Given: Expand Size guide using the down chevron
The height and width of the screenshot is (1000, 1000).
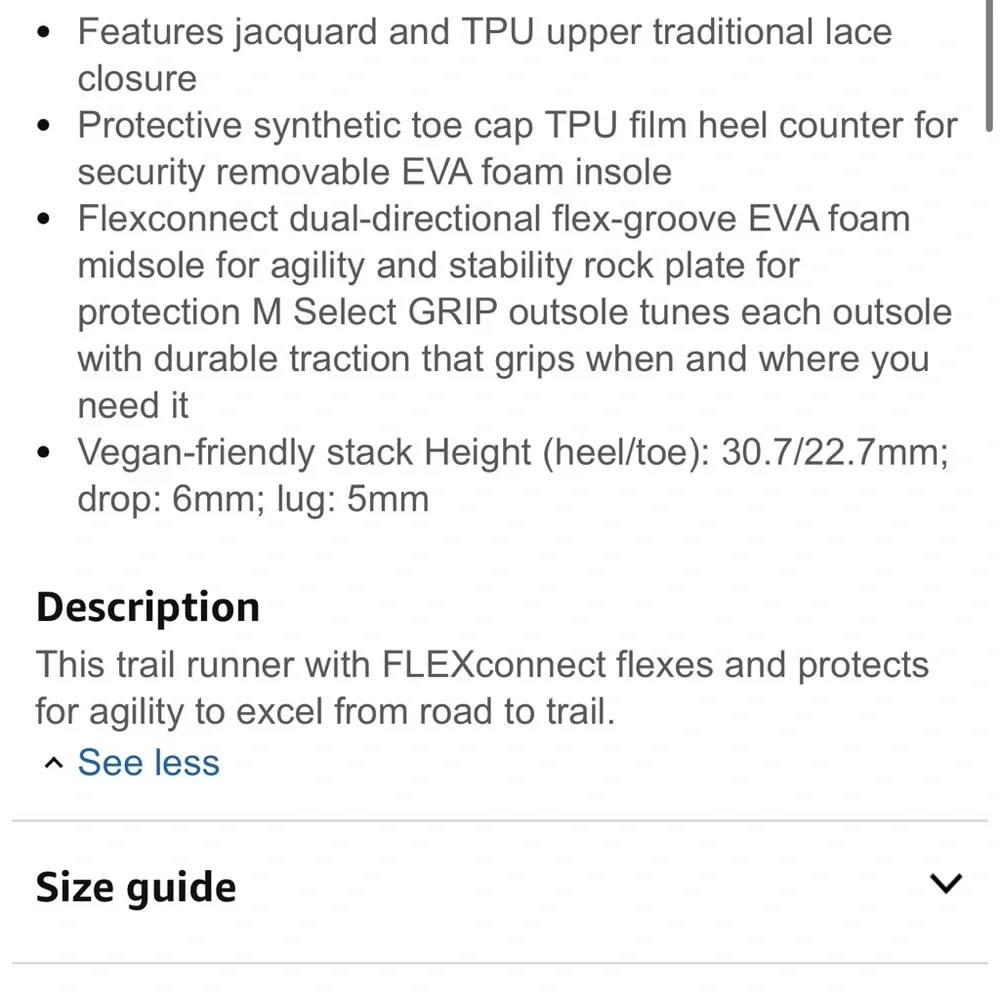Looking at the screenshot, I should (945, 884).
